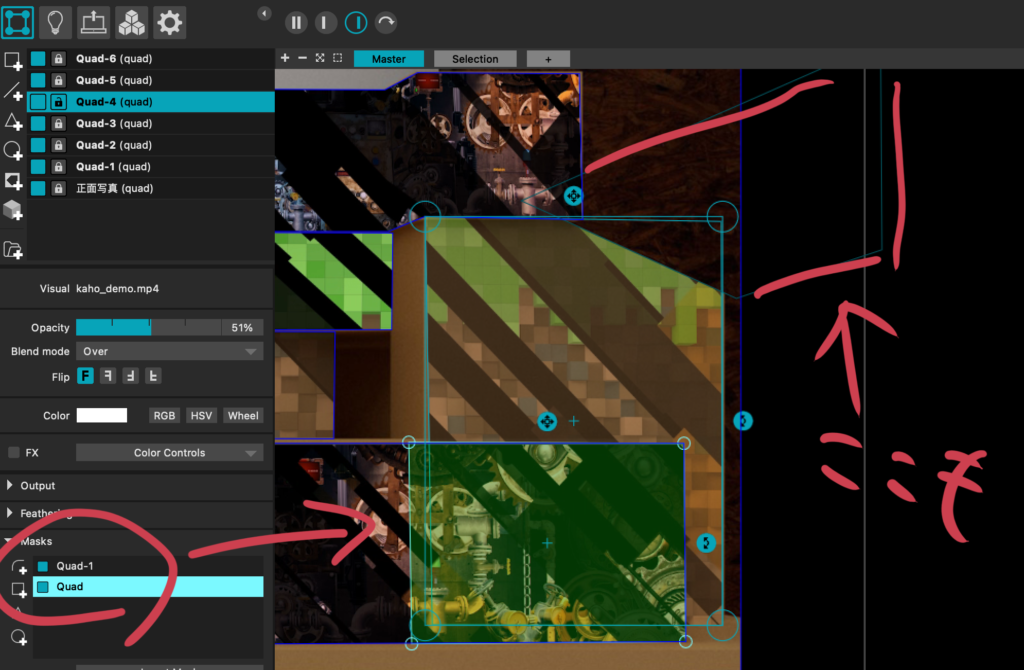The width and height of the screenshot is (1024, 670).
Task: Add a new quad surface
Action: 13,61
